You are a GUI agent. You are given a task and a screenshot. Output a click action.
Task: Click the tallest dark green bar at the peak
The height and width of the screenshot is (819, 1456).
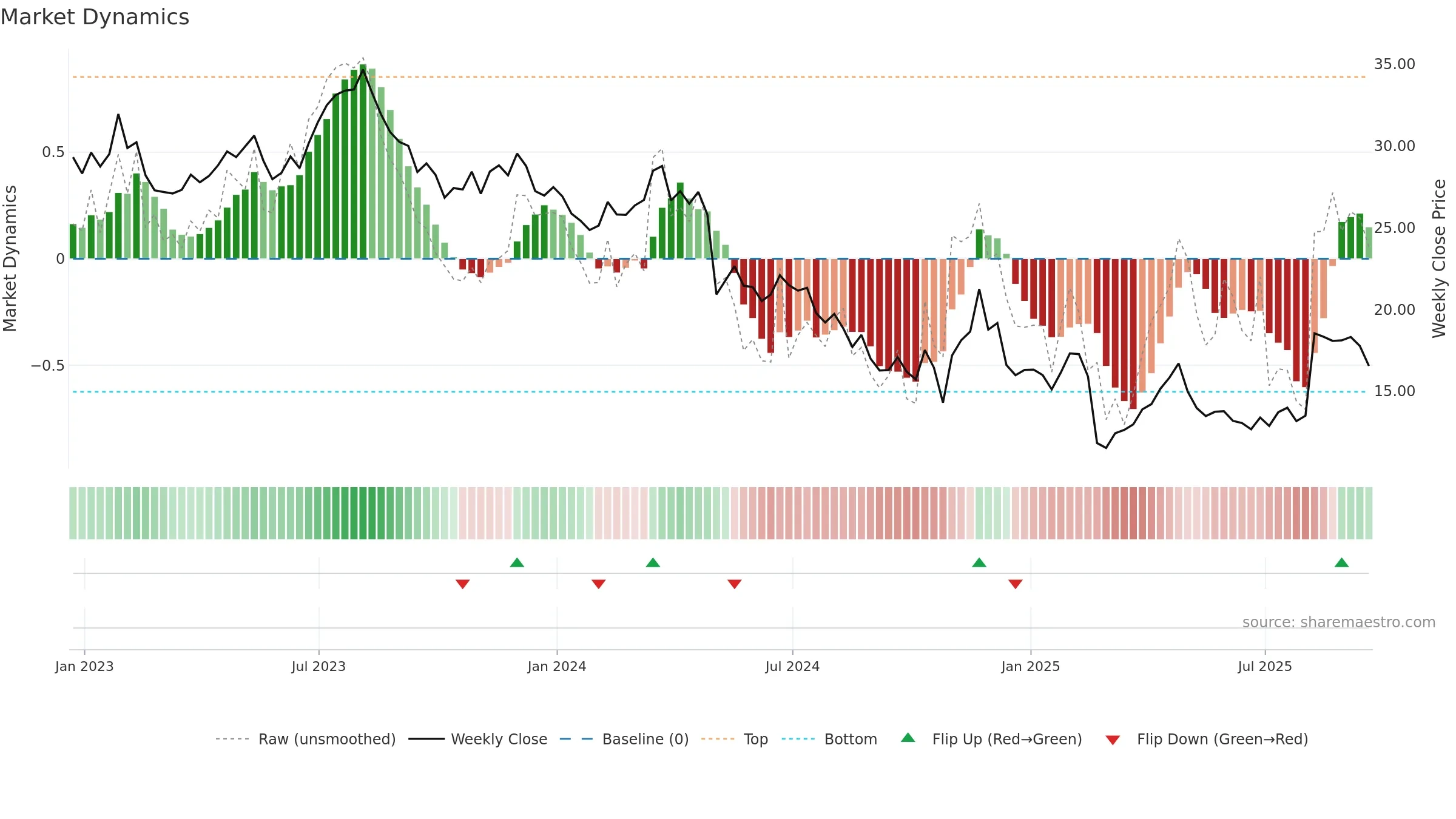click(x=363, y=161)
